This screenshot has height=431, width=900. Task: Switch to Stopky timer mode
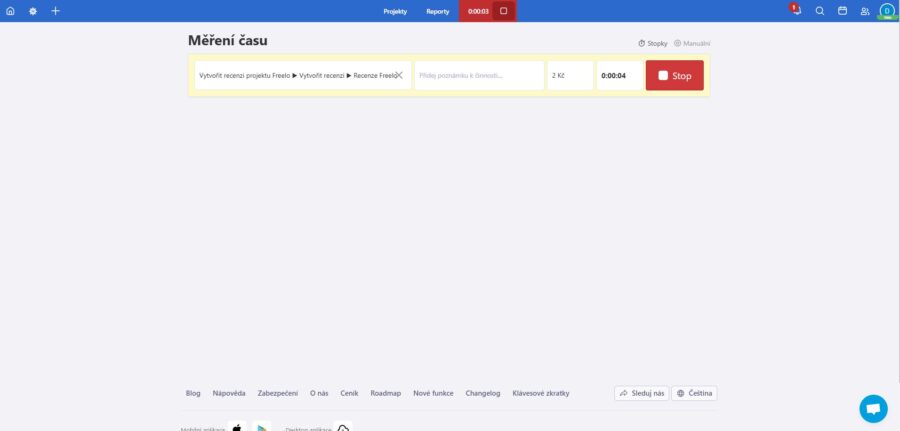click(653, 44)
